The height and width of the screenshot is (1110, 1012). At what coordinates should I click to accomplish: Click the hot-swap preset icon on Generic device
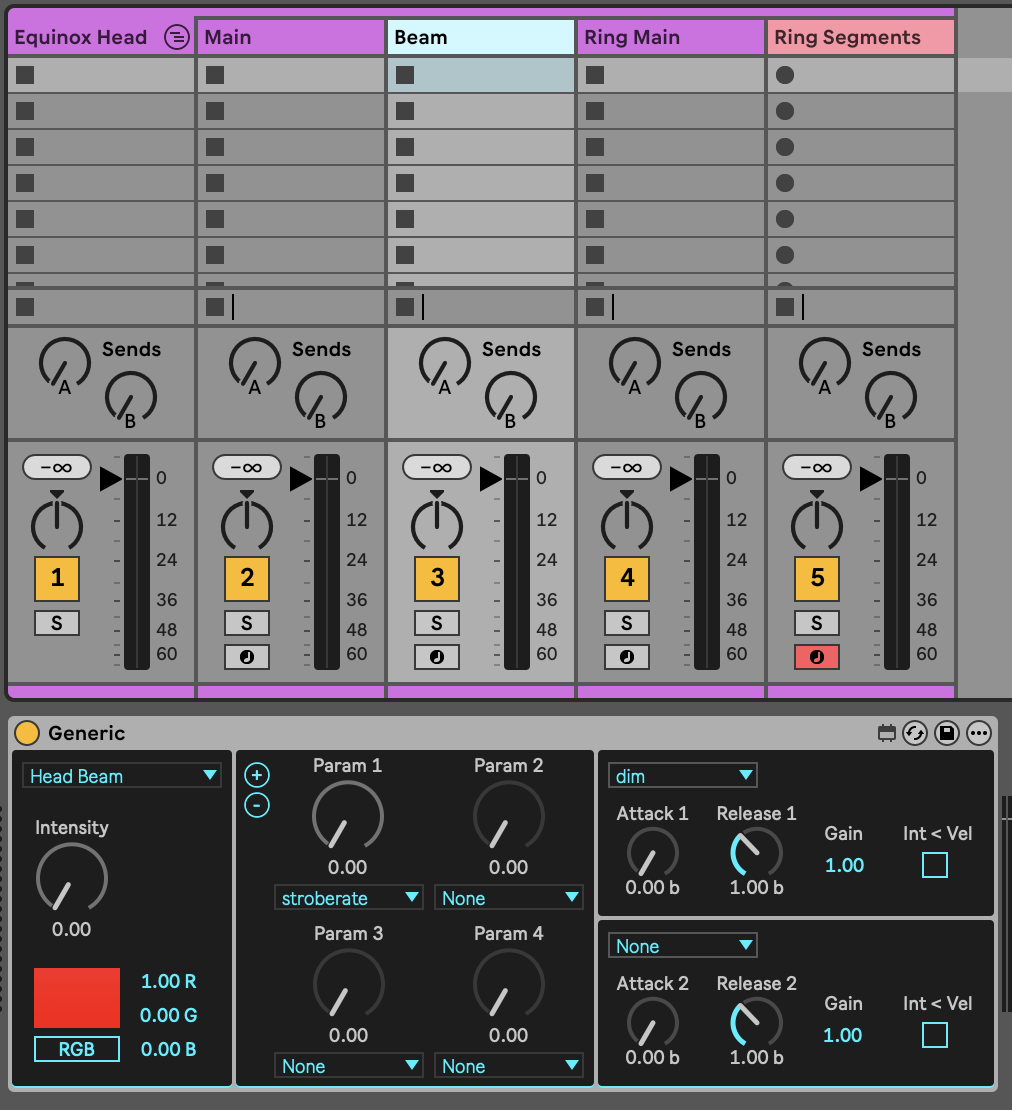point(915,733)
